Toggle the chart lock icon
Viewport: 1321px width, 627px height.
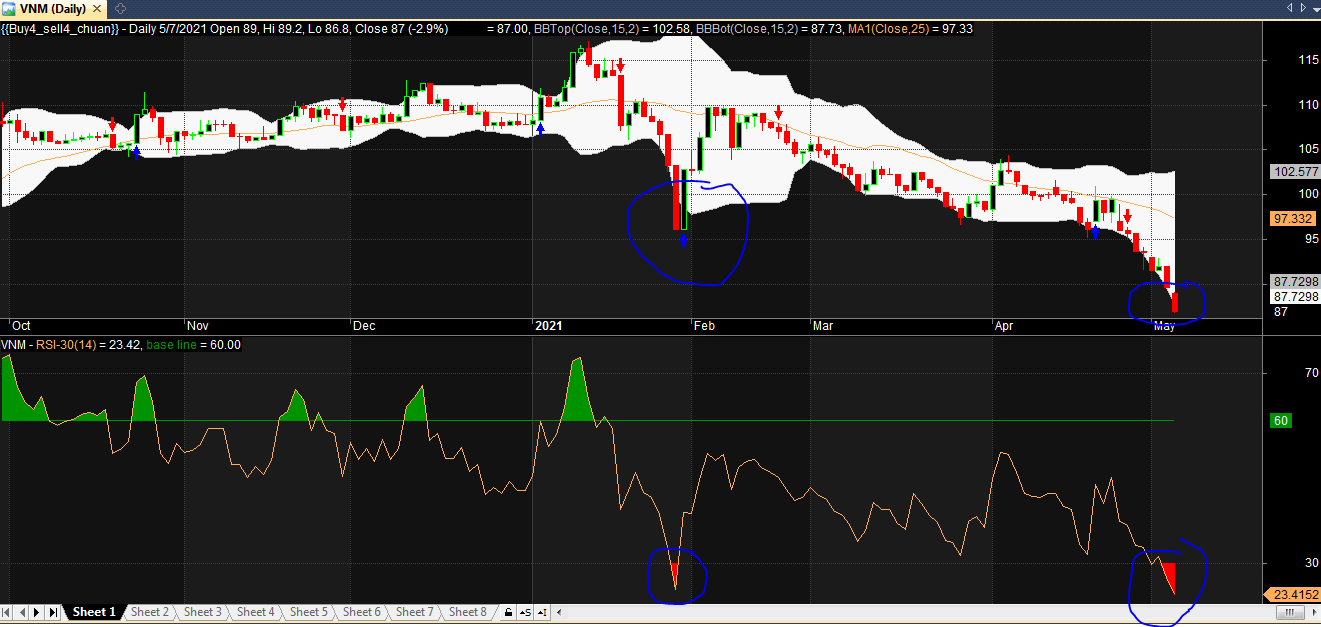point(508,612)
